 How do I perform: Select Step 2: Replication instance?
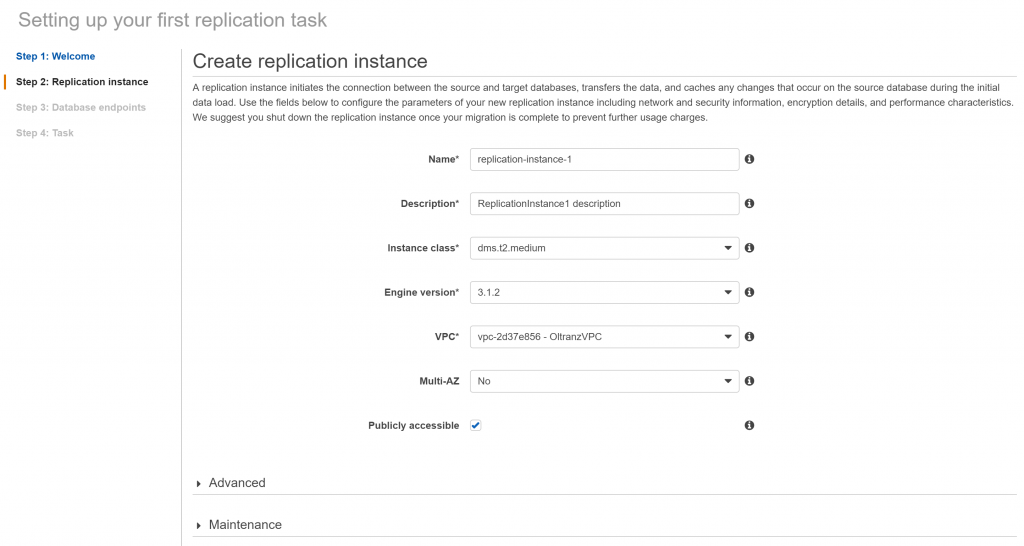(82, 82)
